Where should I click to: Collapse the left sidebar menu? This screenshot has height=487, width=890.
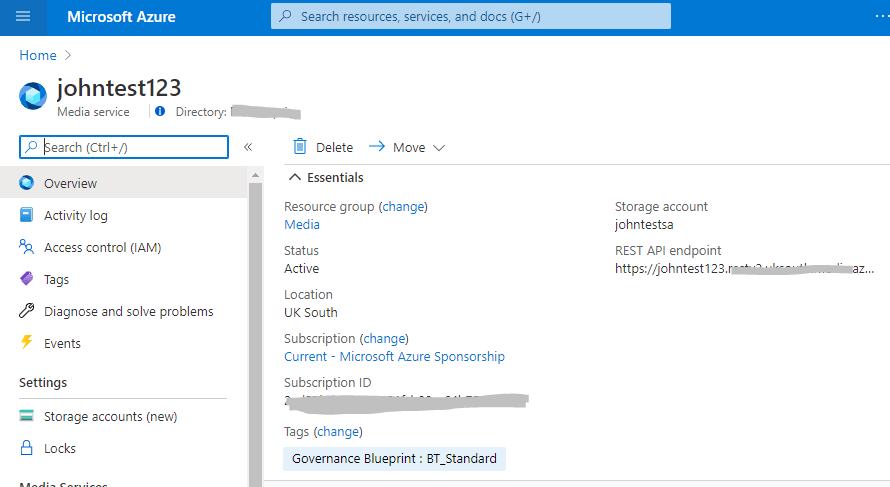point(248,147)
